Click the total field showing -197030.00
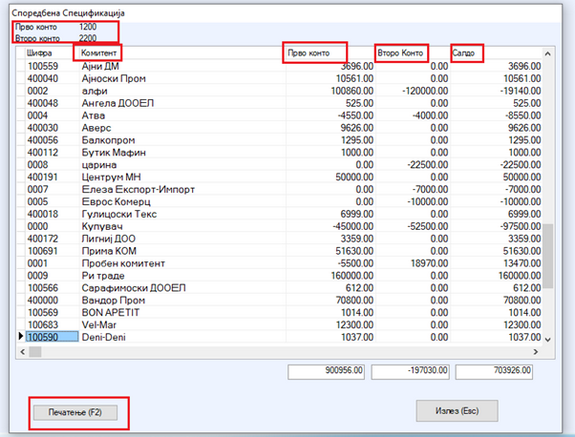 [410, 372]
